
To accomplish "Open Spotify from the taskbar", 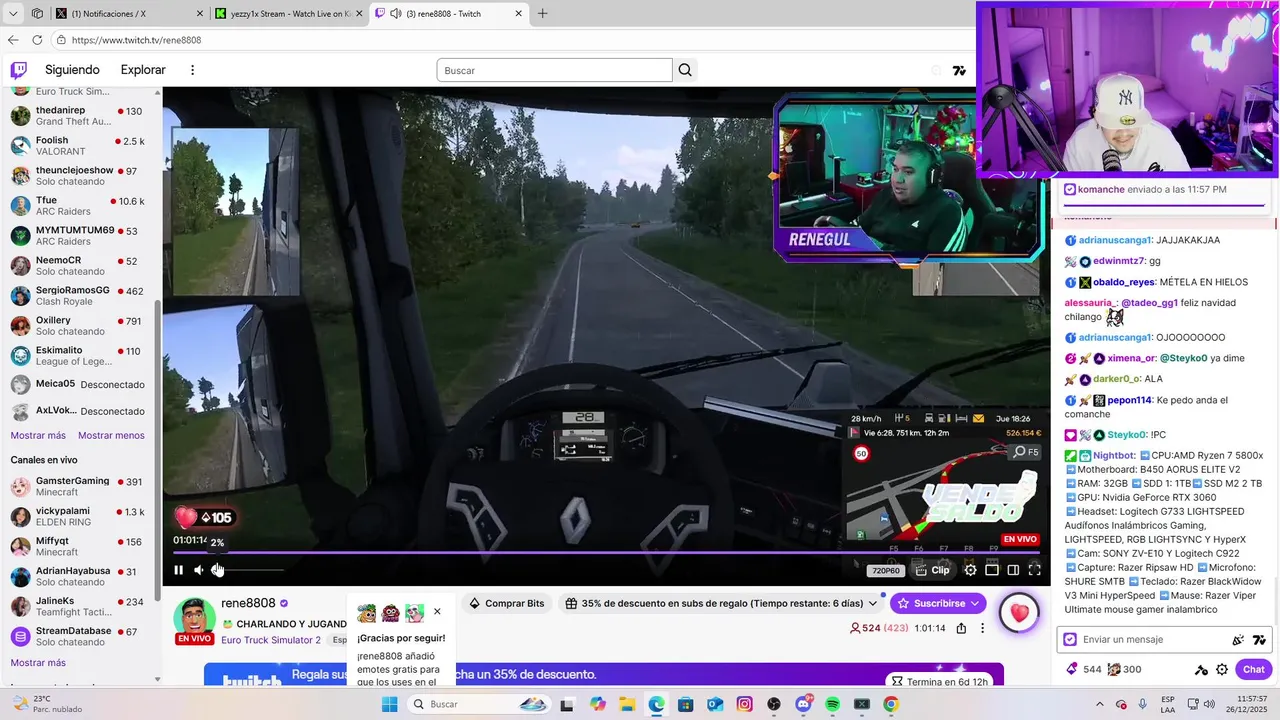I will coord(833,704).
